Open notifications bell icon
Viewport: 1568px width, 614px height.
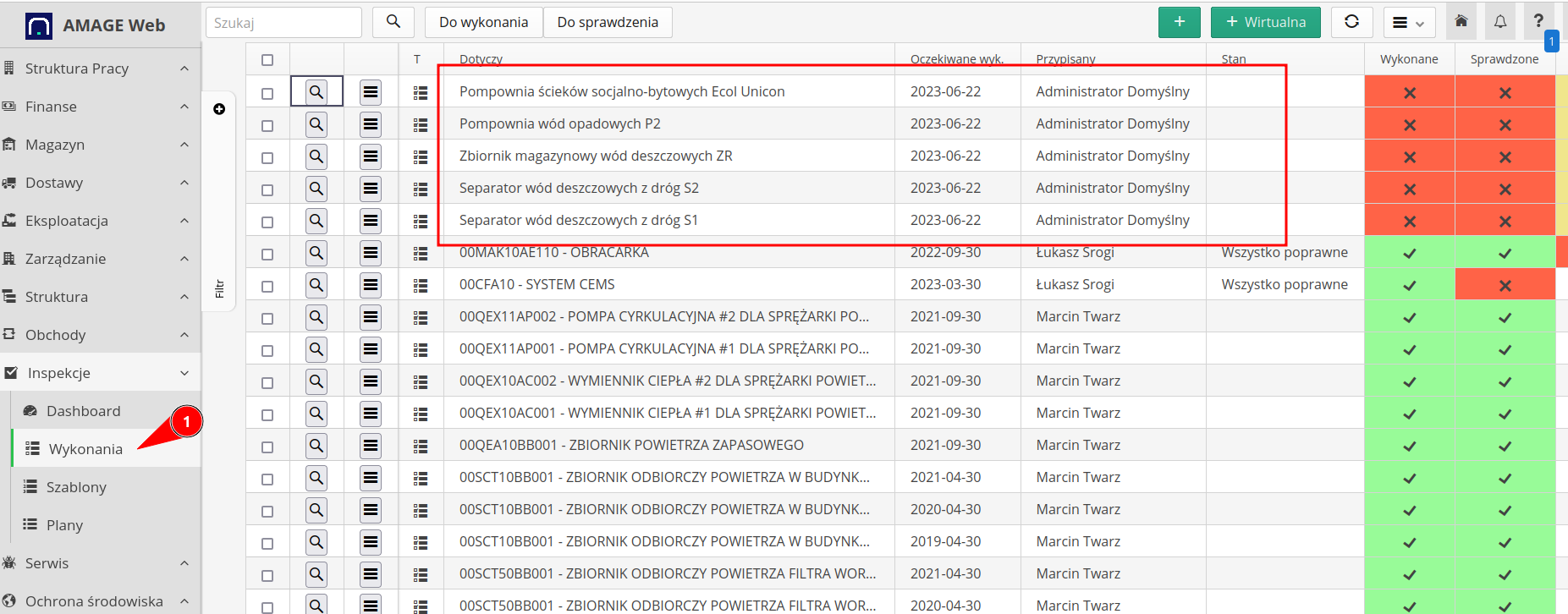click(x=1499, y=22)
